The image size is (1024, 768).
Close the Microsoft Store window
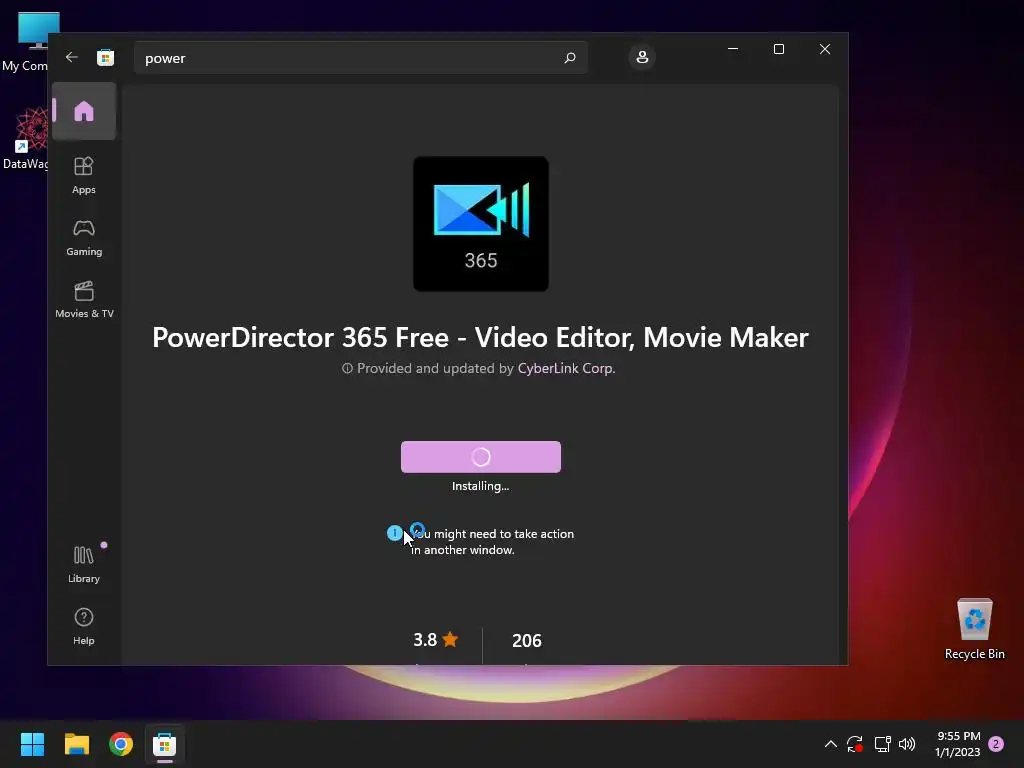click(x=825, y=49)
